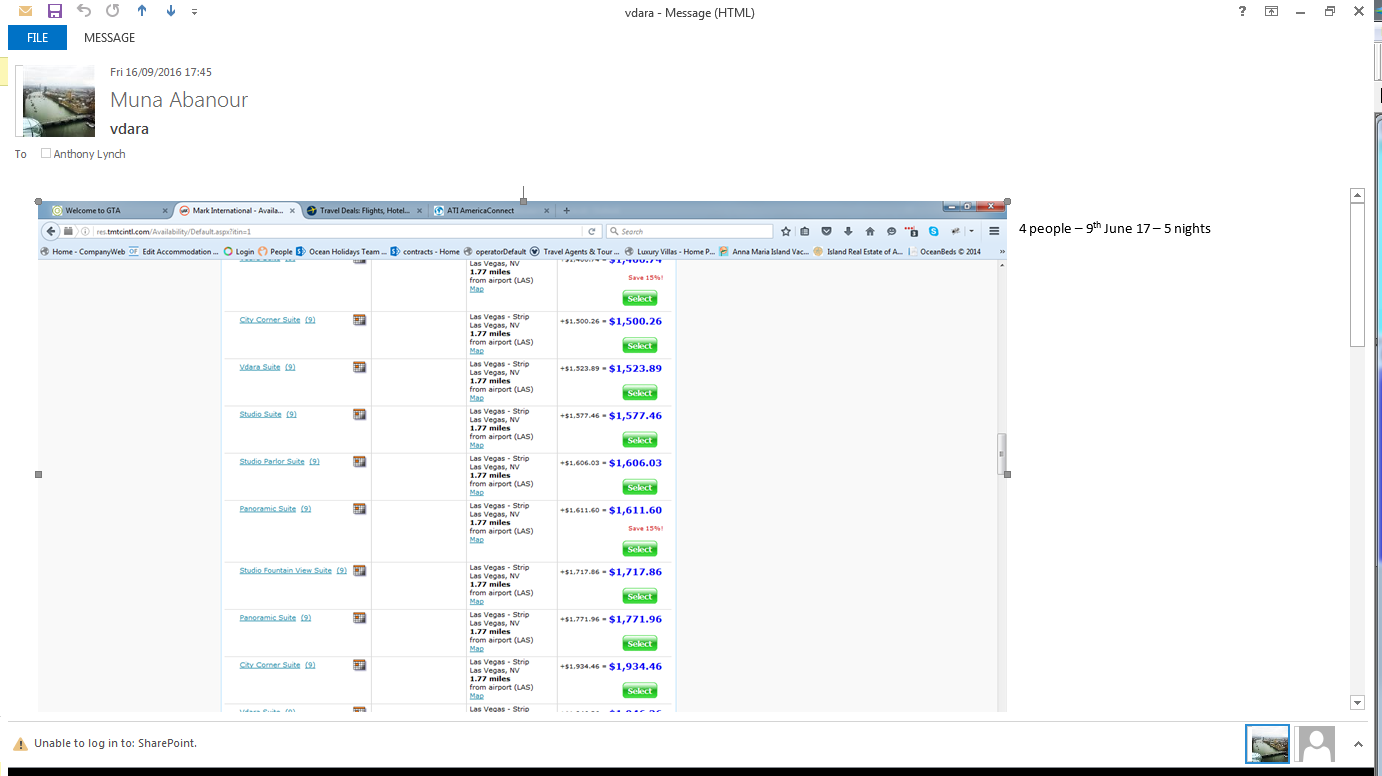Click the $1,611.60 price text
1382x776 pixels.
tap(635, 510)
